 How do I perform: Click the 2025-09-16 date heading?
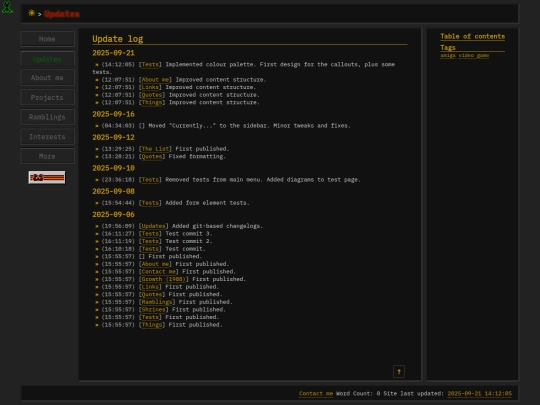(113, 114)
